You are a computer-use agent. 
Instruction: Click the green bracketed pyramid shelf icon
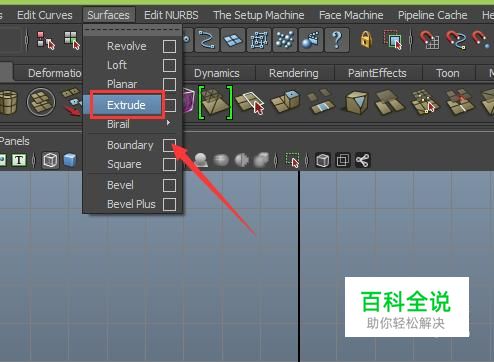click(x=215, y=102)
